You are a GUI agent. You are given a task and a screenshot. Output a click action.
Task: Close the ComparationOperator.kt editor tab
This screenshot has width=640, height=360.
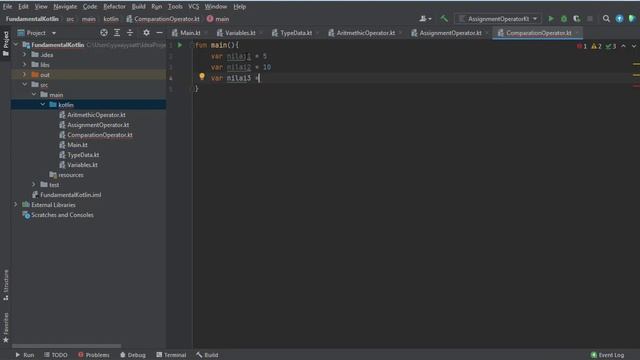point(577,33)
